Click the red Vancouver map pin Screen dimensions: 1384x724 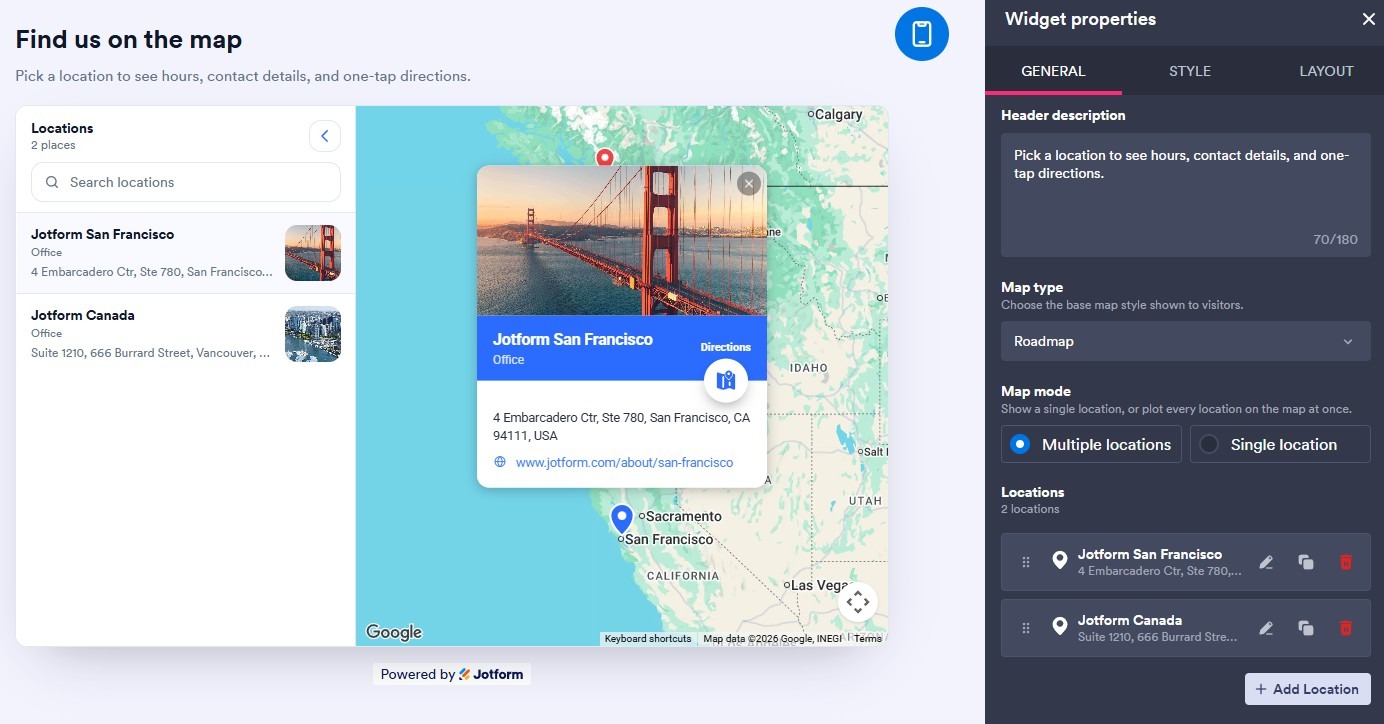604,158
